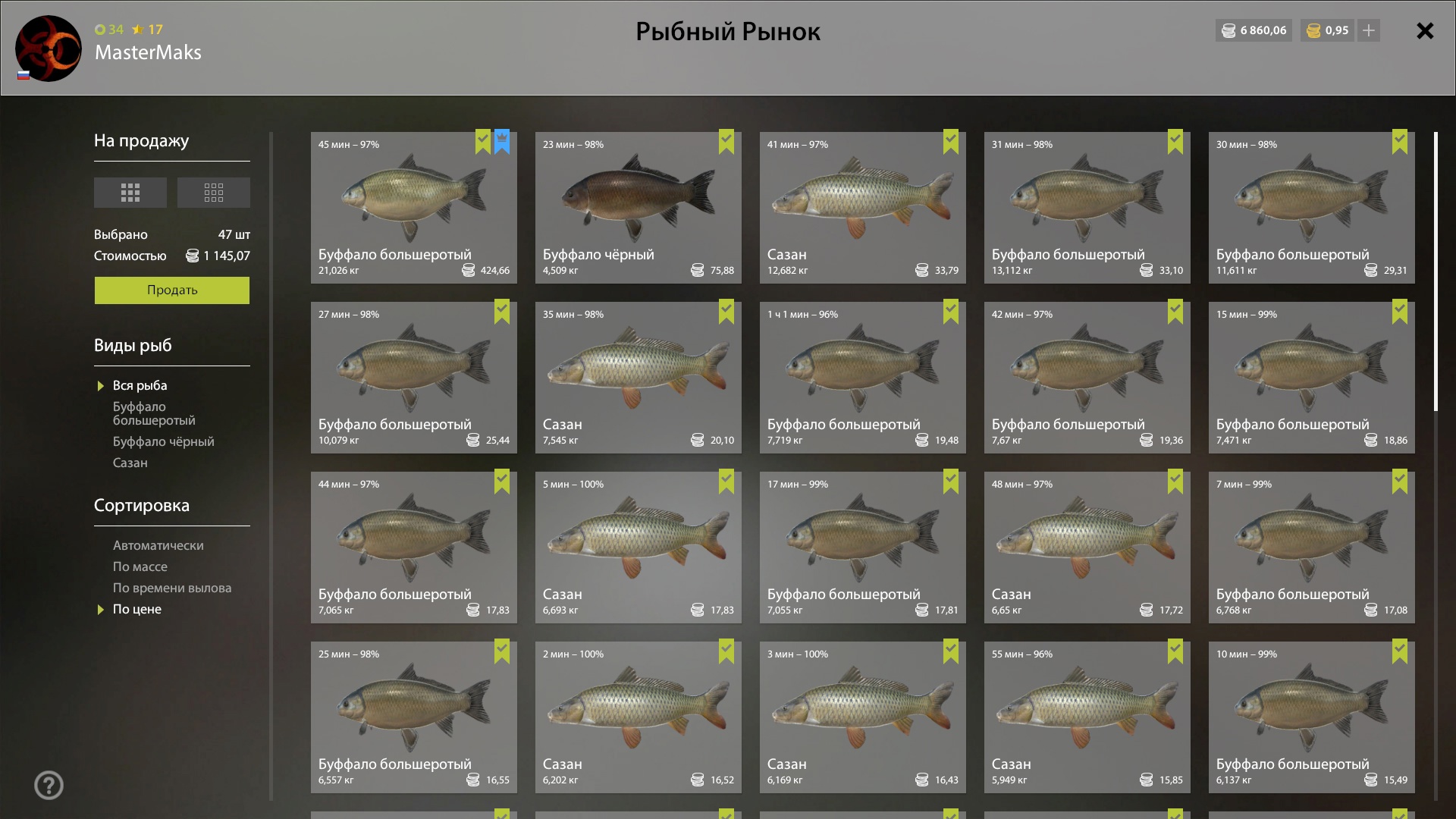Click gold coins balance 0,95
This screenshot has height=819, width=1456.
1327,30
